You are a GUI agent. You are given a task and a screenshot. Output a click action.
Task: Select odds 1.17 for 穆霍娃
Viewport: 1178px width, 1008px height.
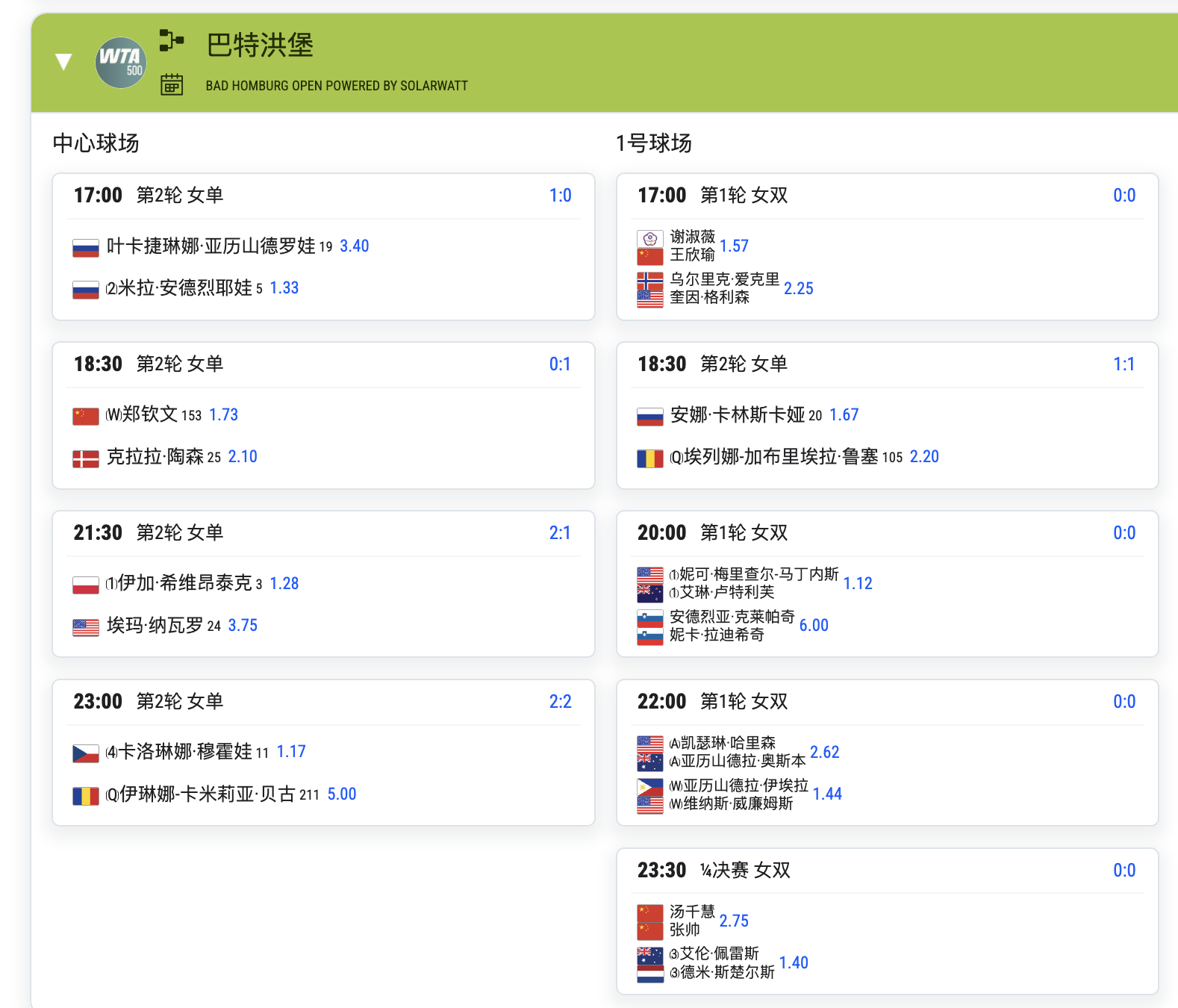[291, 751]
